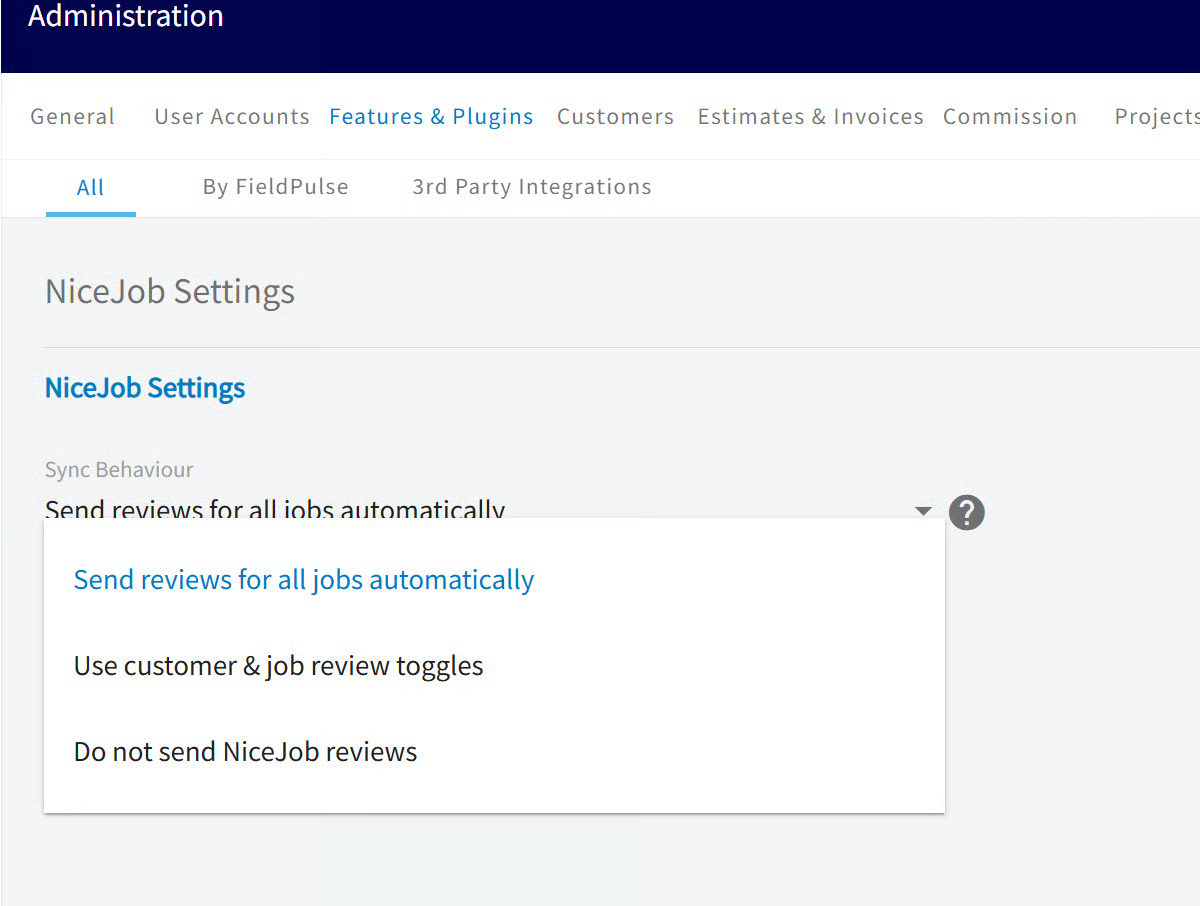
Task: Open the Estimates & Invoices tab
Action: [x=811, y=117]
